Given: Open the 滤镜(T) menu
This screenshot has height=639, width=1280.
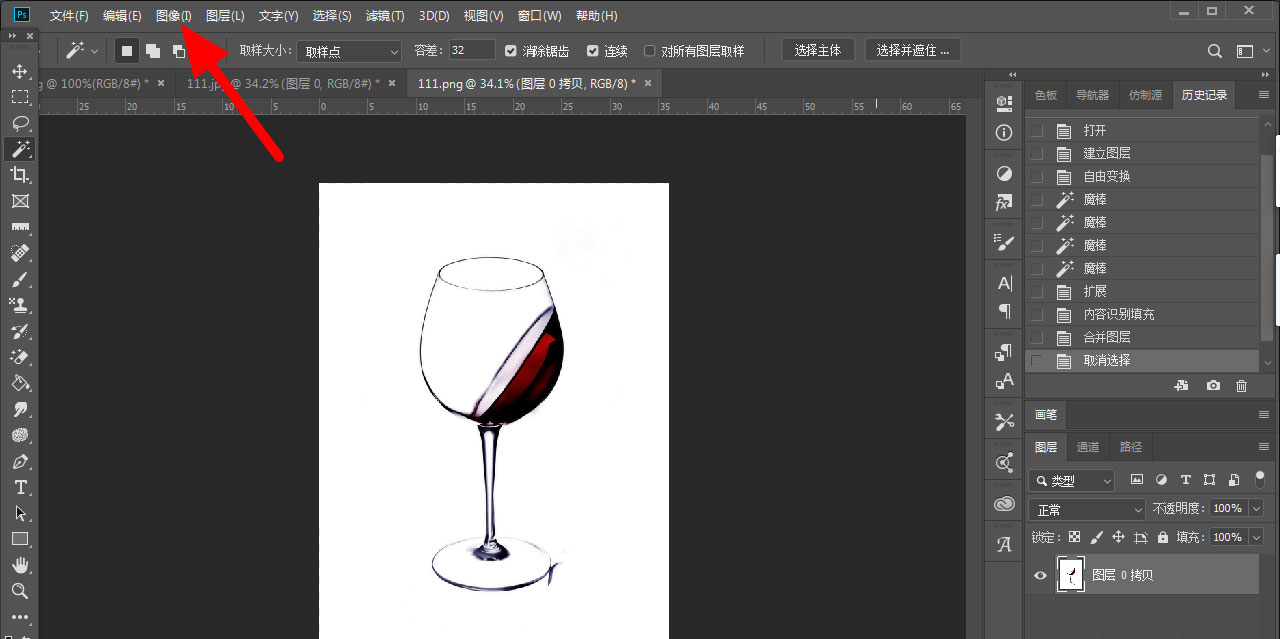Looking at the screenshot, I should point(385,16).
